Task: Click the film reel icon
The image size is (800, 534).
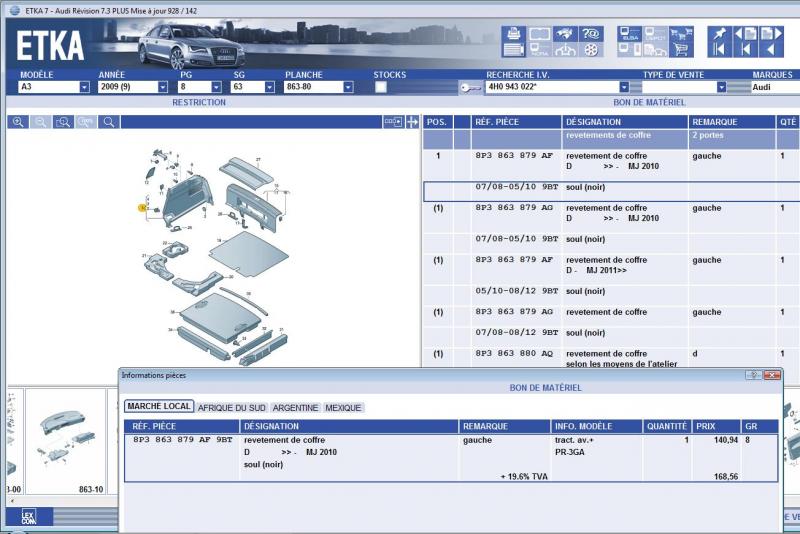Action: pos(591,49)
